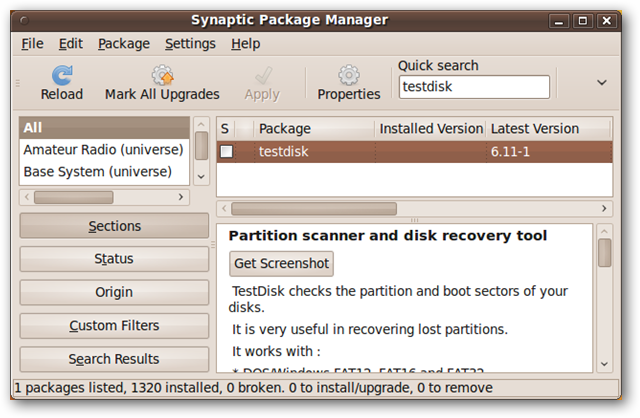Close the Synaptic Package Manager window
Image resolution: width=640 pixels, height=418 pixels.
pyautogui.click(x=607, y=21)
